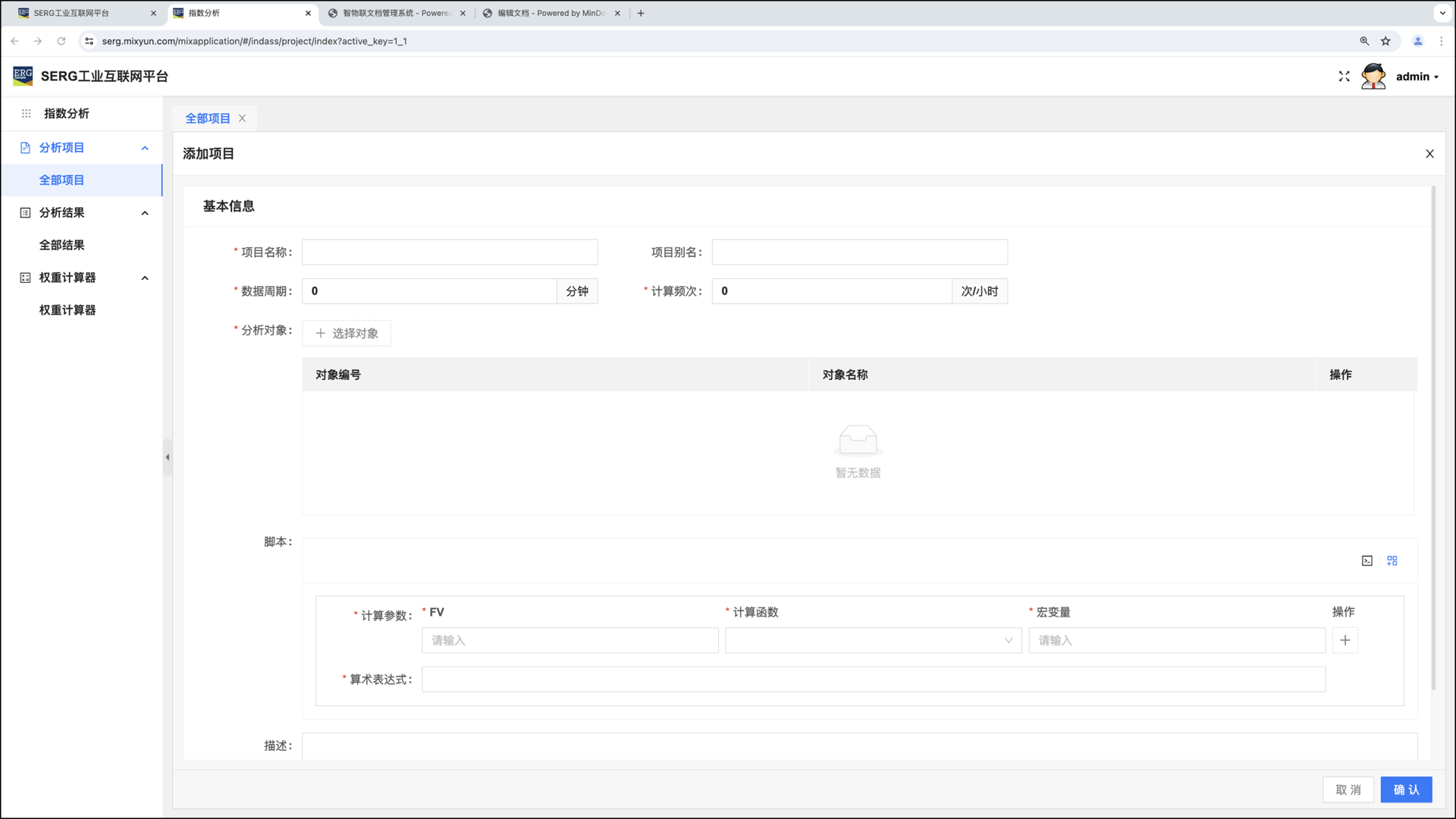The height and width of the screenshot is (819, 1456).
Task: Click the plus icon to add a calculation parameter row
Action: (1345, 641)
